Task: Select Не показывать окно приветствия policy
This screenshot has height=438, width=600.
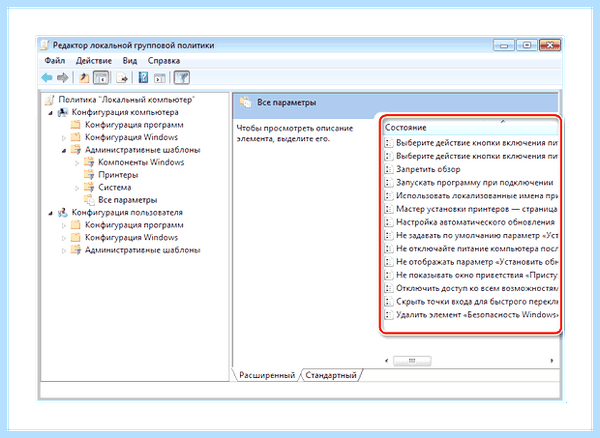Action: click(x=476, y=275)
